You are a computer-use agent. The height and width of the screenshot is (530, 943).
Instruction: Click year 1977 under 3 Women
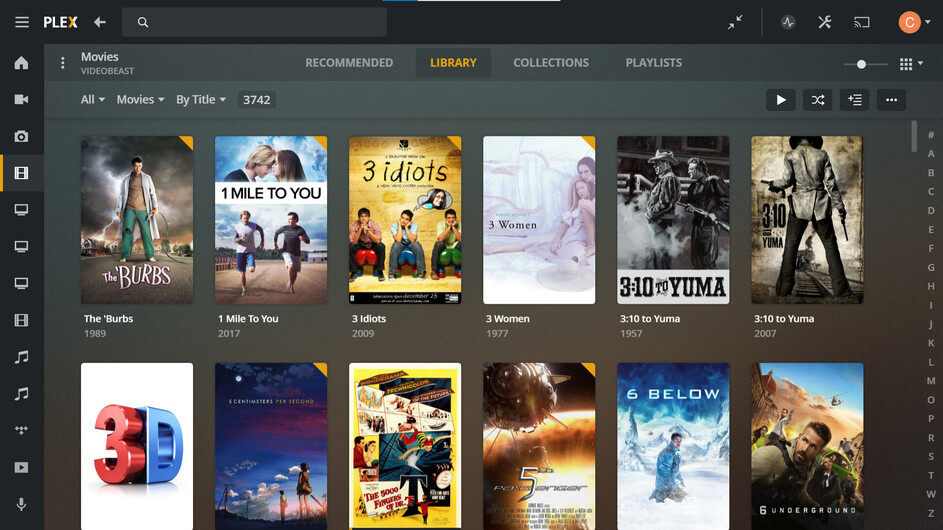tap(497, 333)
